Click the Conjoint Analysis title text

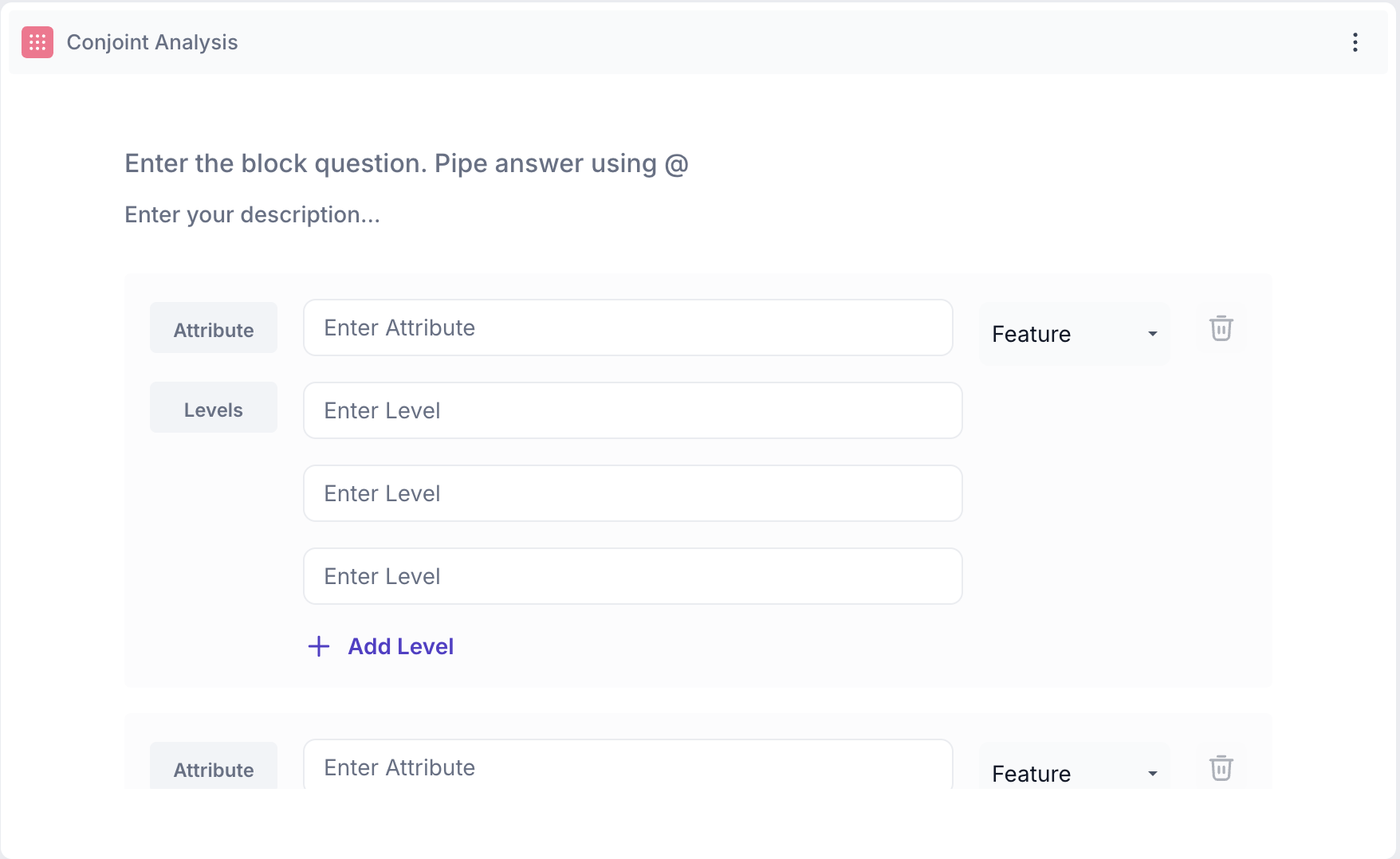click(x=152, y=42)
